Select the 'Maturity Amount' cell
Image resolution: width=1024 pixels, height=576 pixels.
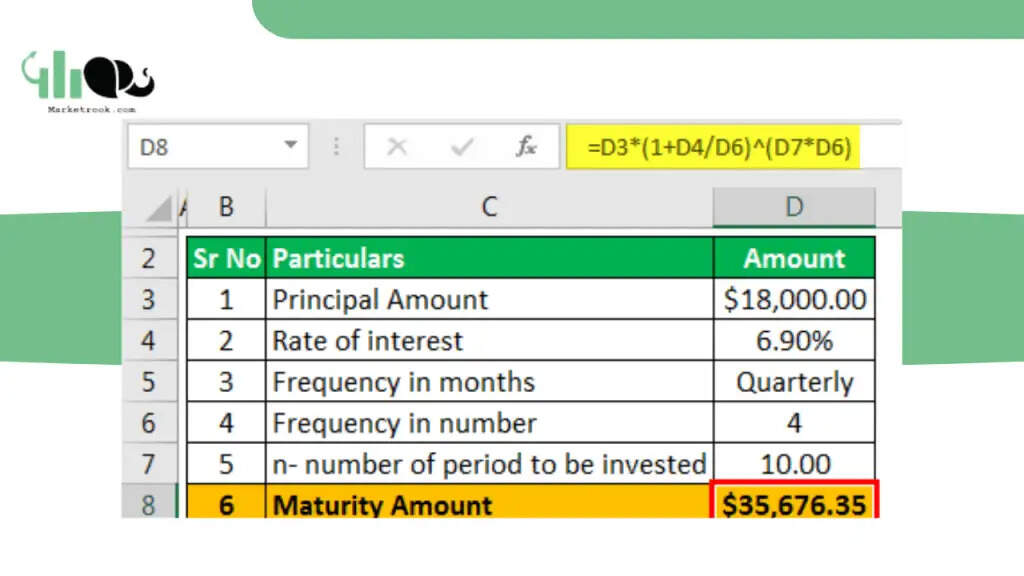(x=489, y=502)
